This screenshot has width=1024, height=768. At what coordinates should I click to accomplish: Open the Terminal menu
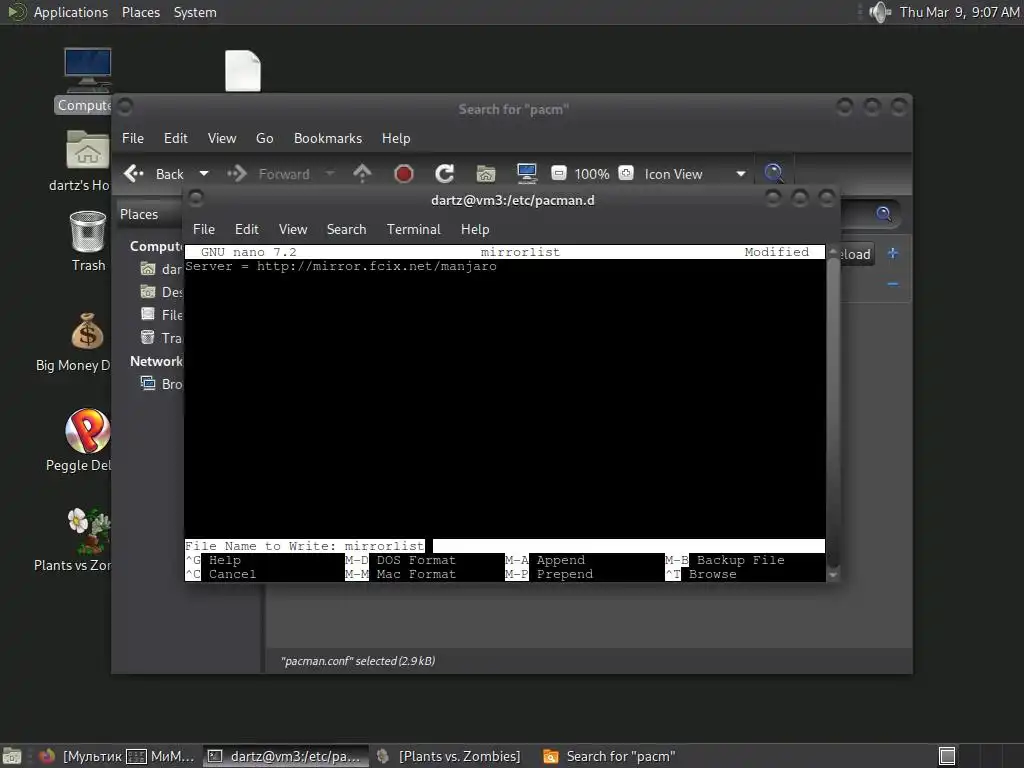(413, 229)
